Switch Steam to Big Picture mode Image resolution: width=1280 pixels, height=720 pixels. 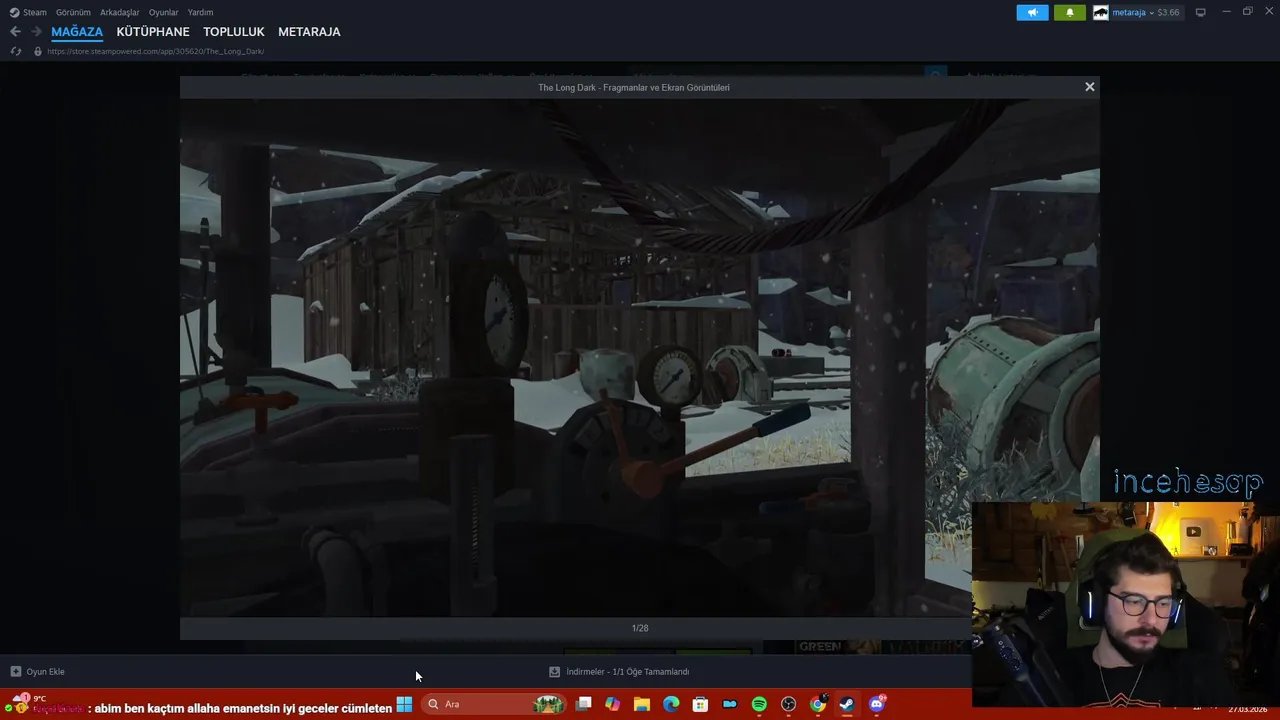(1201, 12)
